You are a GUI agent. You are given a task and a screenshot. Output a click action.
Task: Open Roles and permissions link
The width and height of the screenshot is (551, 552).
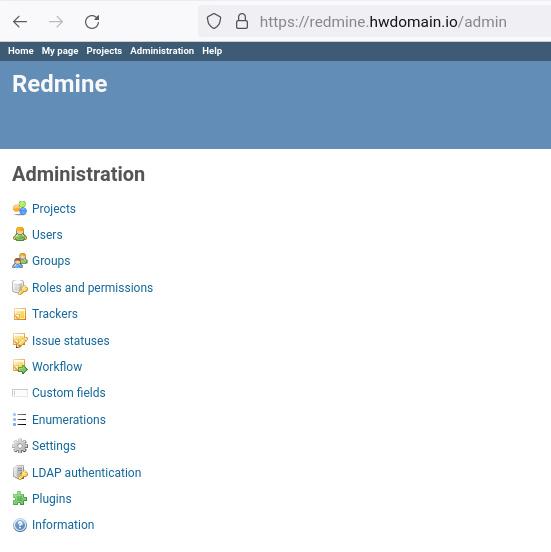pos(93,288)
